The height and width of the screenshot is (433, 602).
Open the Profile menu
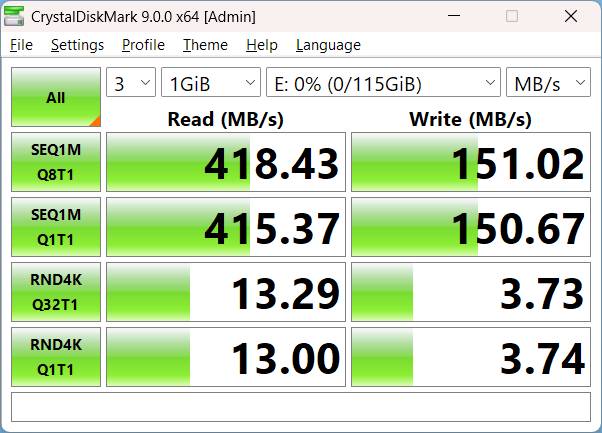click(143, 45)
